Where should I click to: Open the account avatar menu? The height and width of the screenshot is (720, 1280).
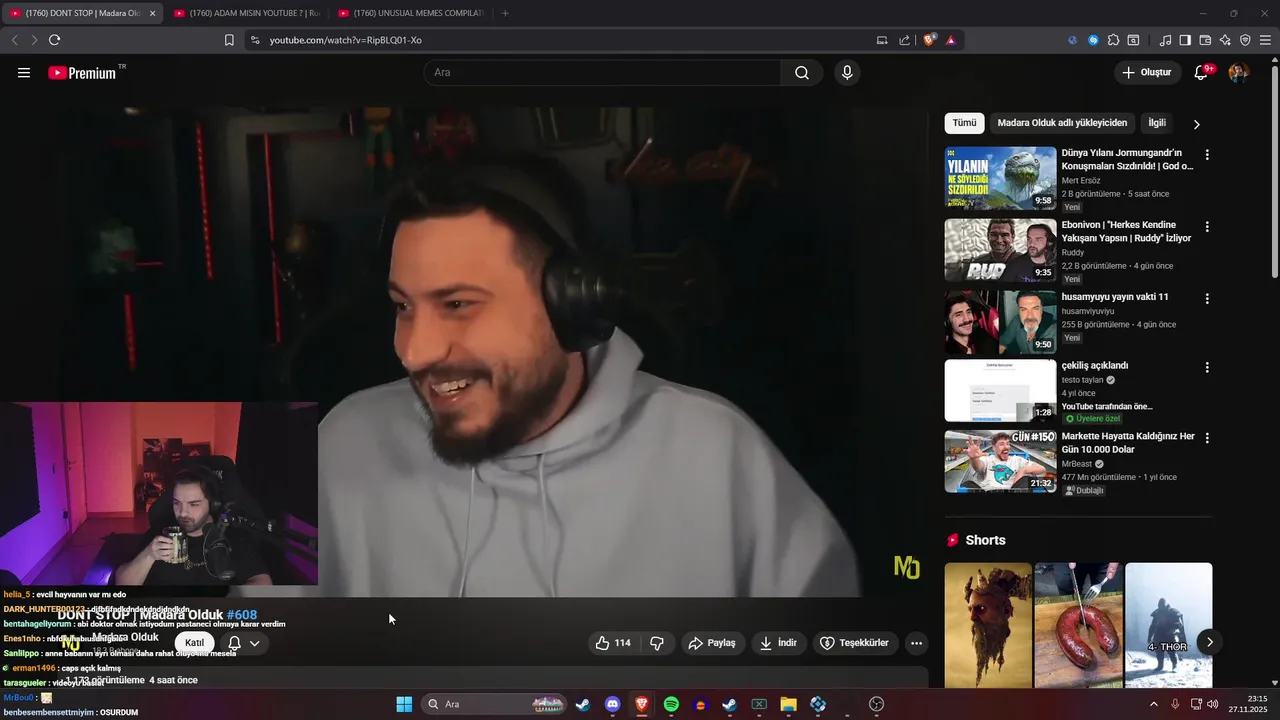(1238, 73)
